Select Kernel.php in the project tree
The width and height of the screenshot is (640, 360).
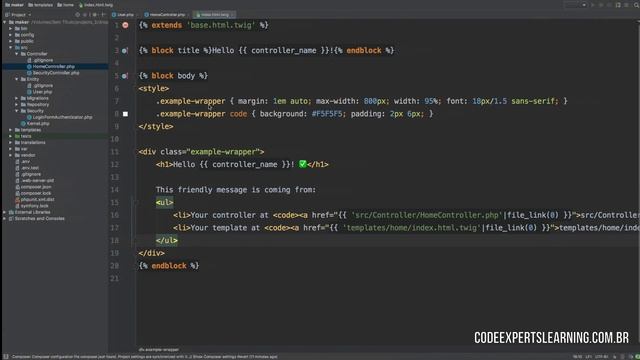(x=36, y=123)
